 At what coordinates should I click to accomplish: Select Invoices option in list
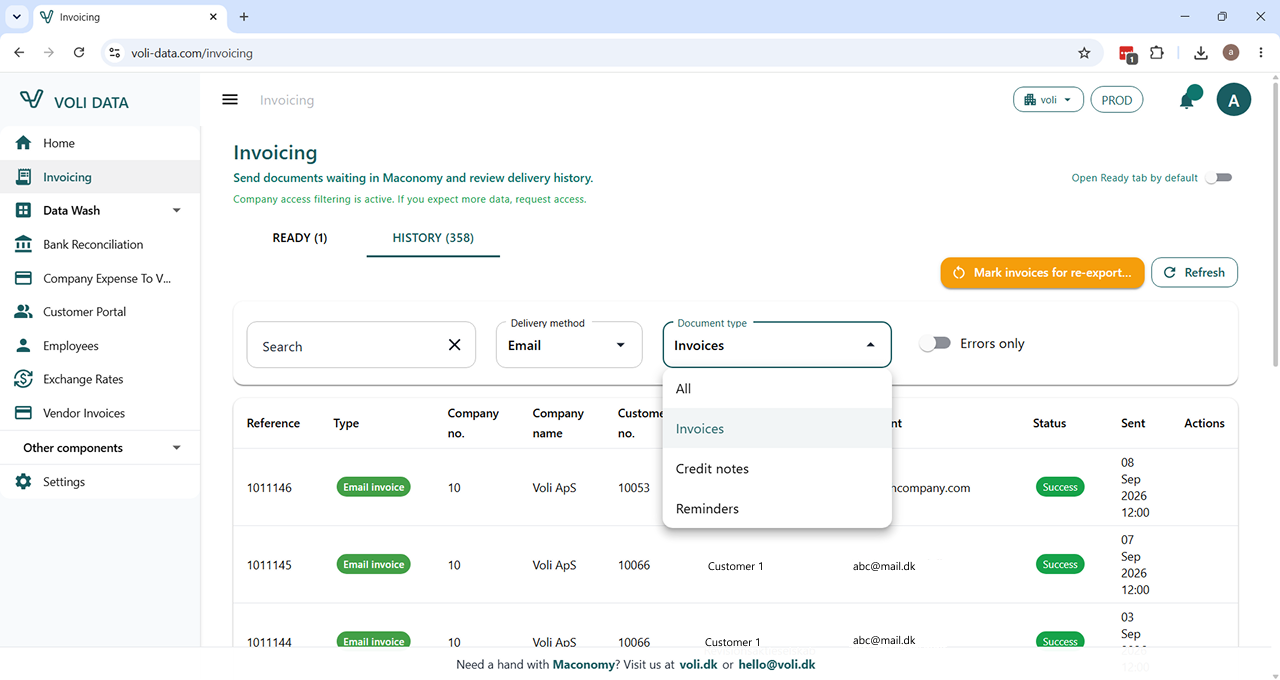tap(777, 429)
